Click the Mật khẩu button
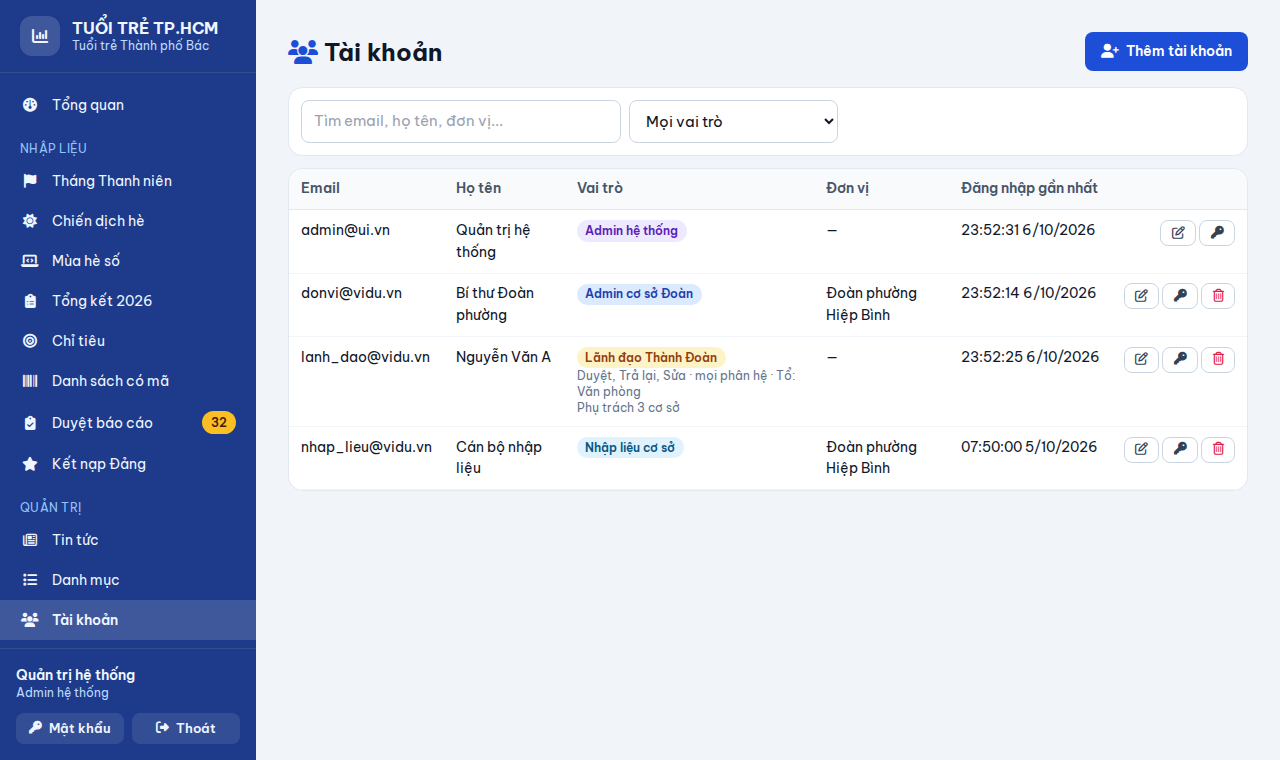 [70, 728]
